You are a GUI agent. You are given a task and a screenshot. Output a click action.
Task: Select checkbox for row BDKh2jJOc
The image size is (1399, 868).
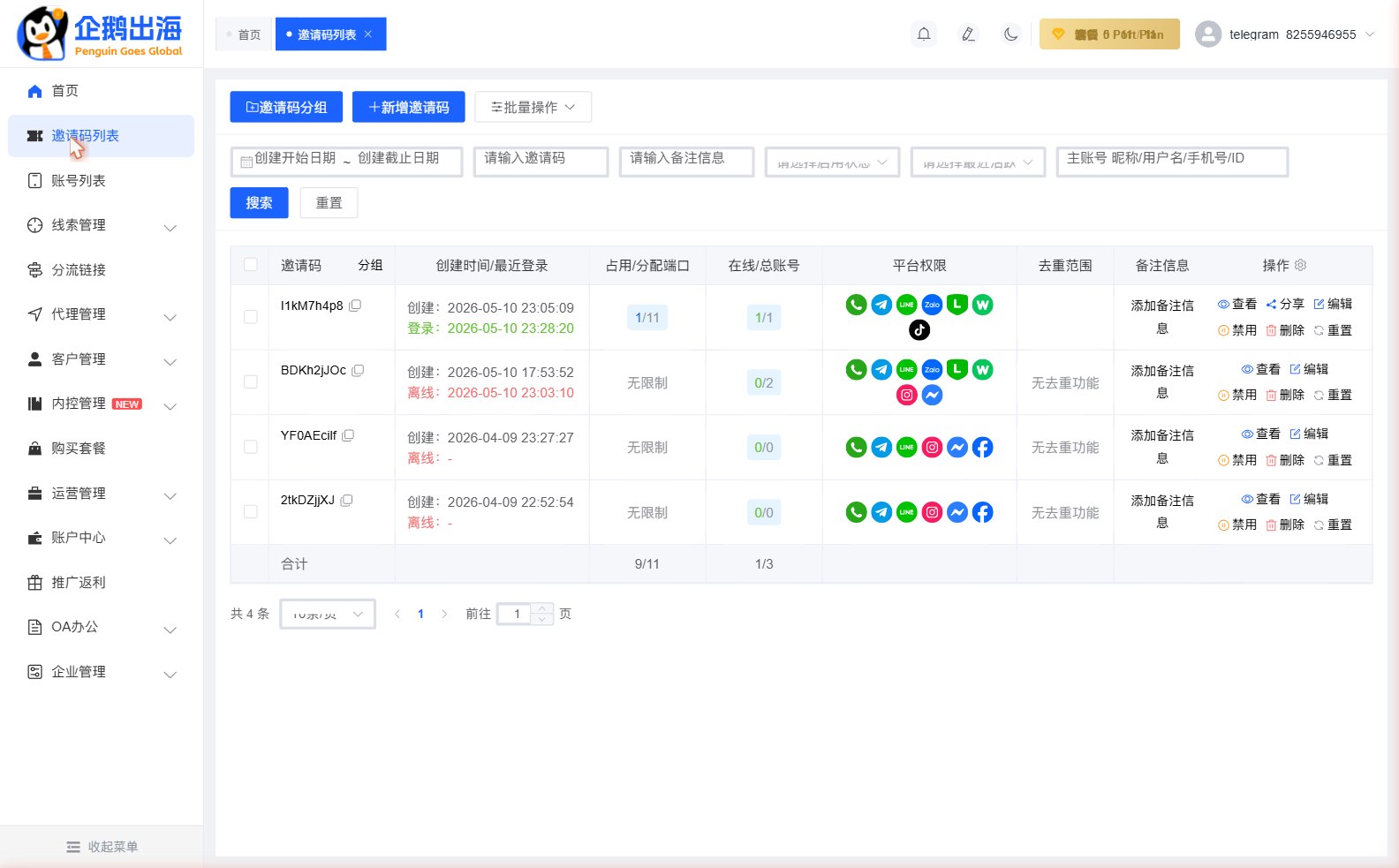[251, 382]
